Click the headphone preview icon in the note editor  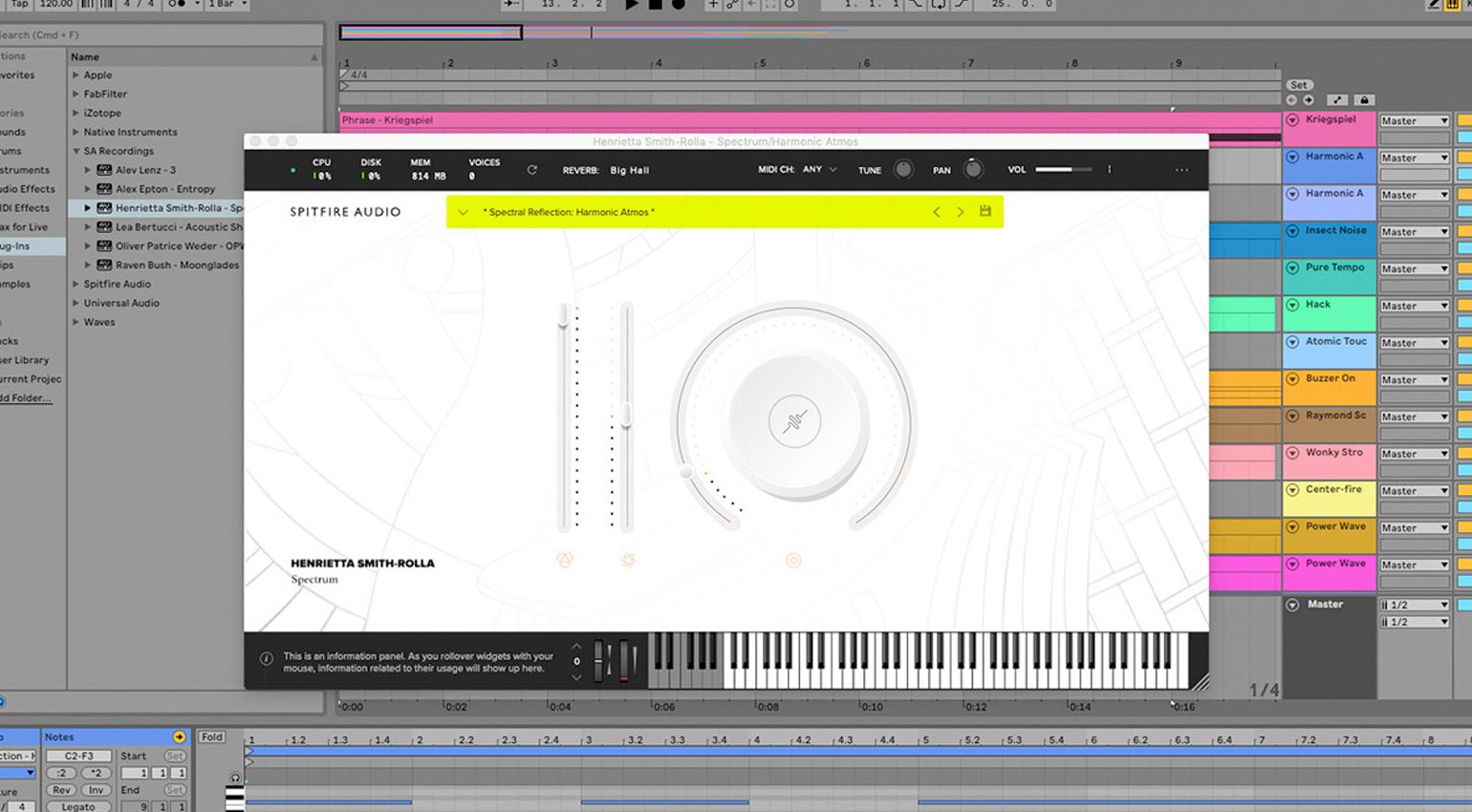[235, 778]
